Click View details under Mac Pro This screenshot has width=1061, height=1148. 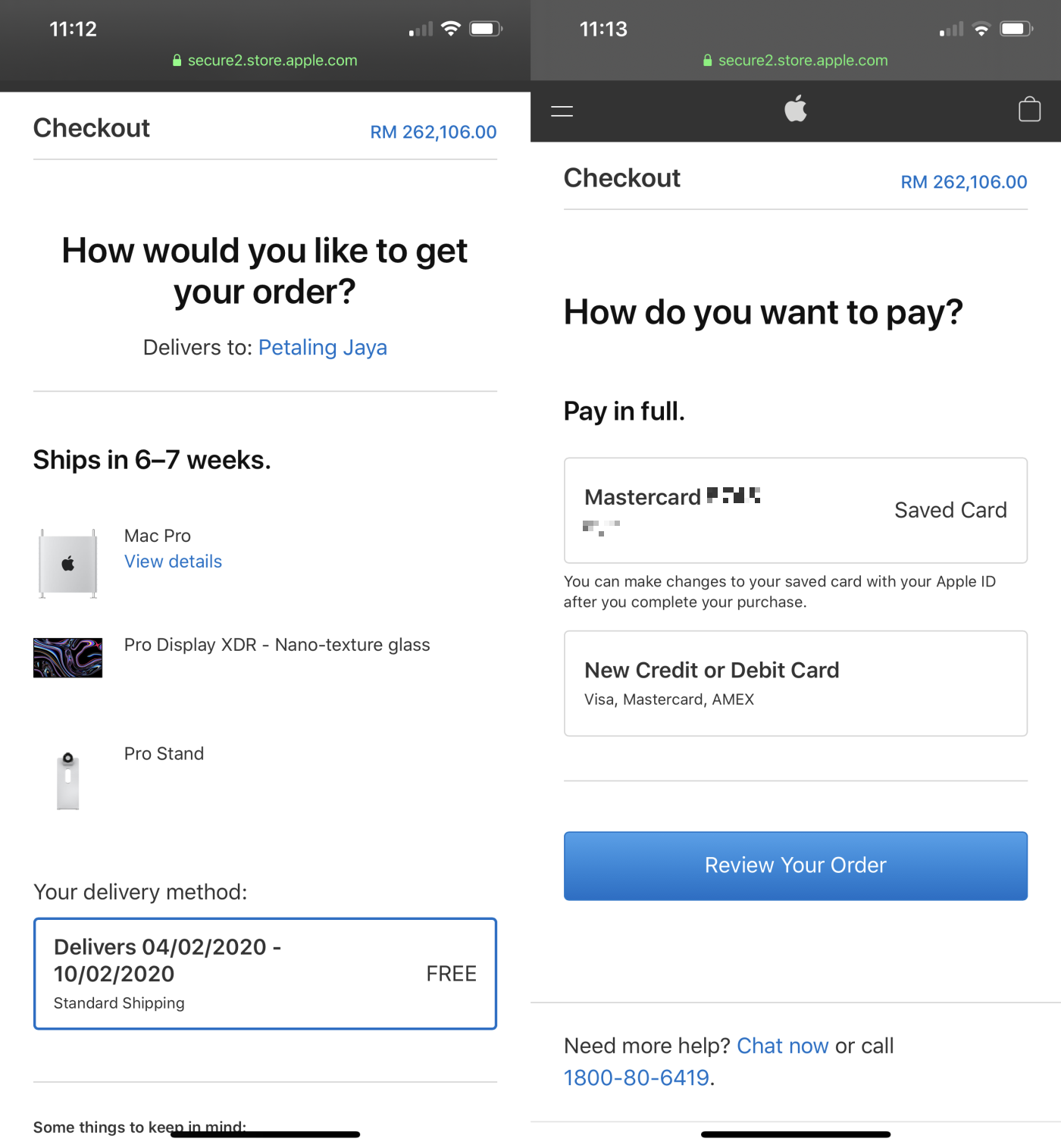173,561
